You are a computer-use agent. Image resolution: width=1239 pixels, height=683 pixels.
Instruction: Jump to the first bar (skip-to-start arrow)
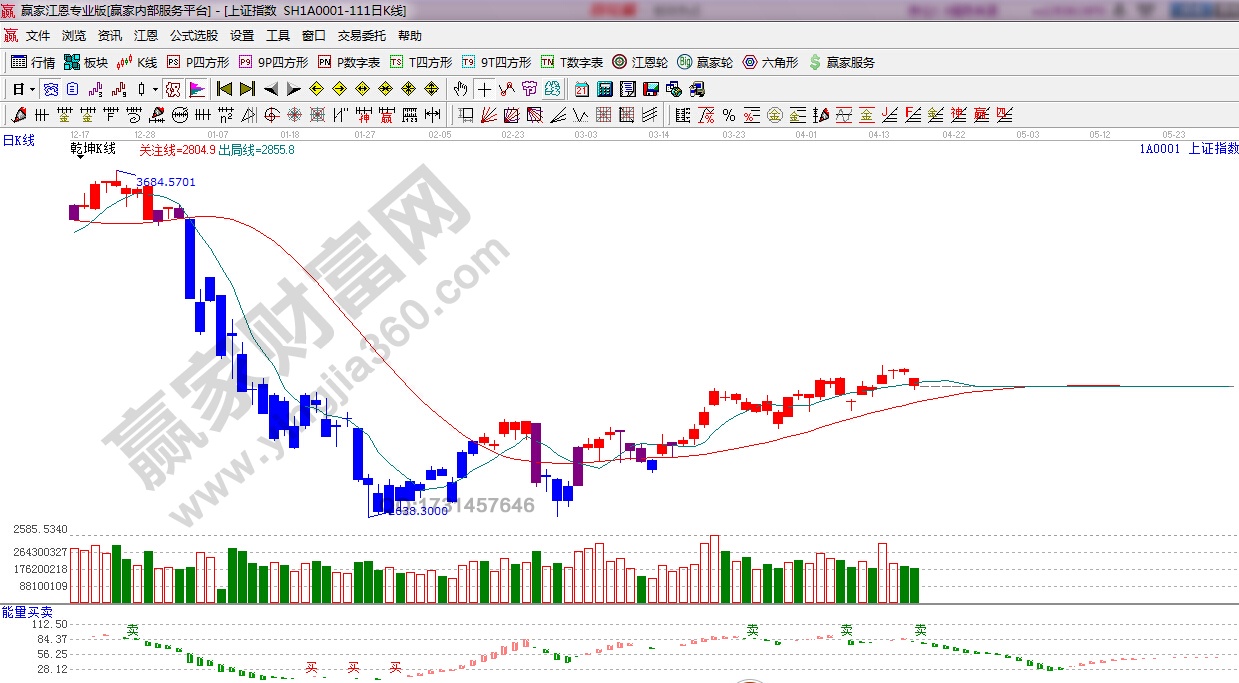(x=225, y=89)
